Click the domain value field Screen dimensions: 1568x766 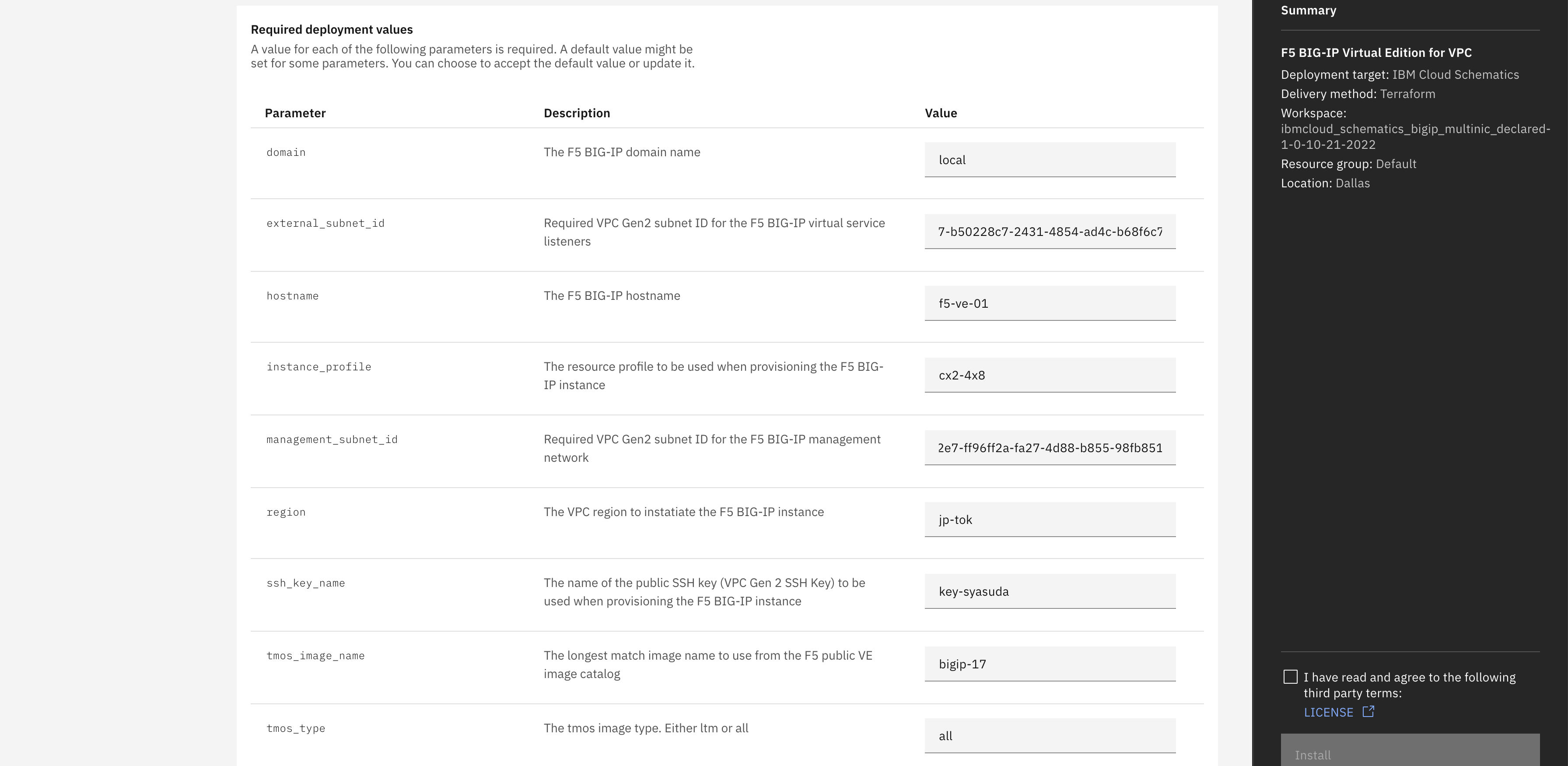pyautogui.click(x=1050, y=159)
